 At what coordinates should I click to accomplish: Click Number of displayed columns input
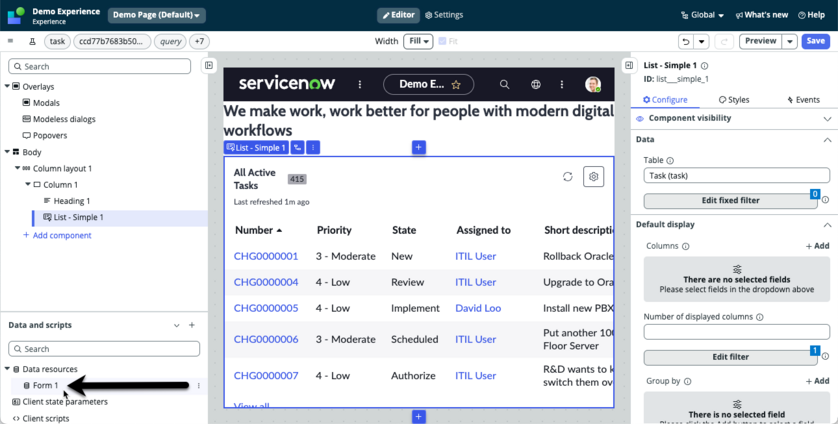(736, 332)
